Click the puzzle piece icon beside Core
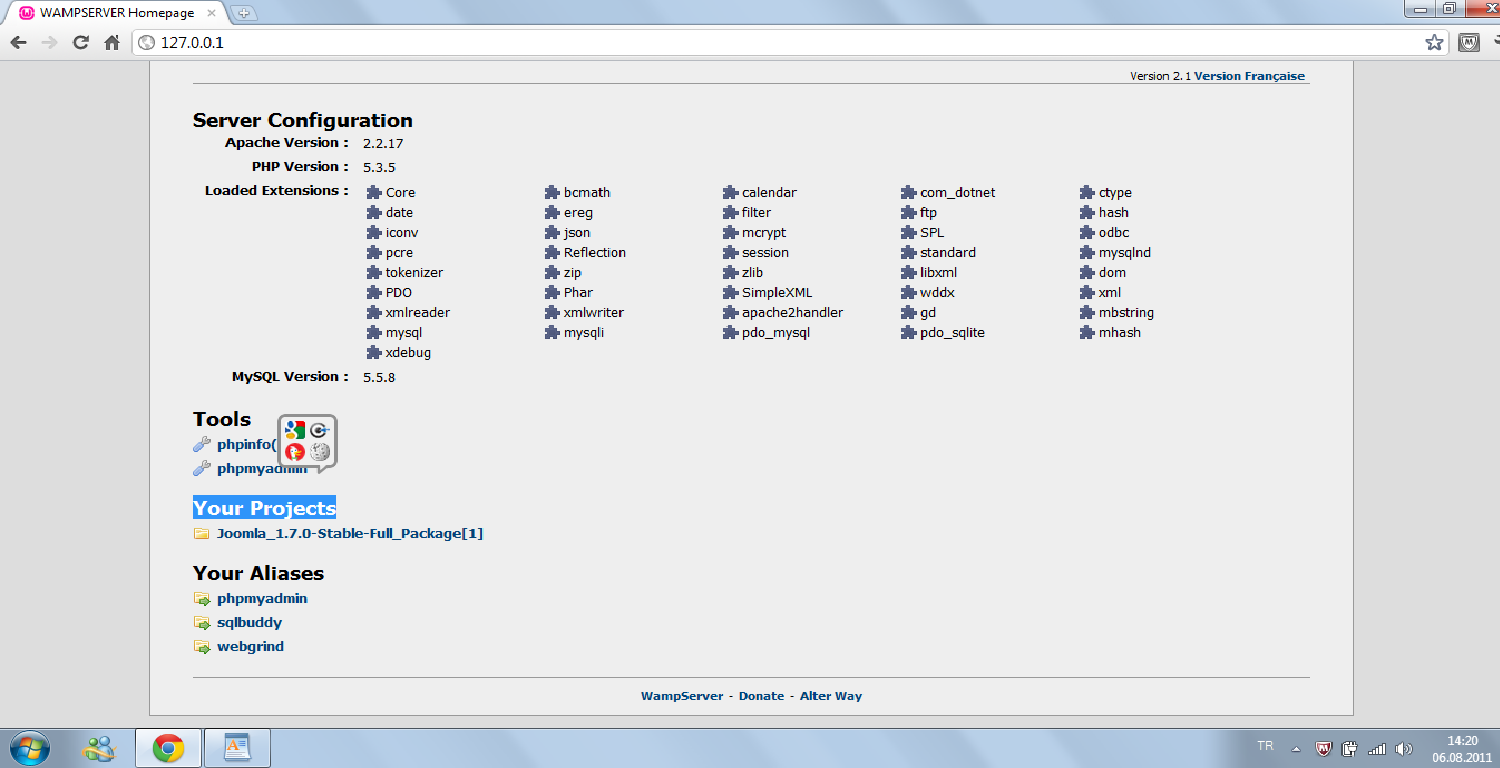The height and width of the screenshot is (768, 1500). coord(374,193)
